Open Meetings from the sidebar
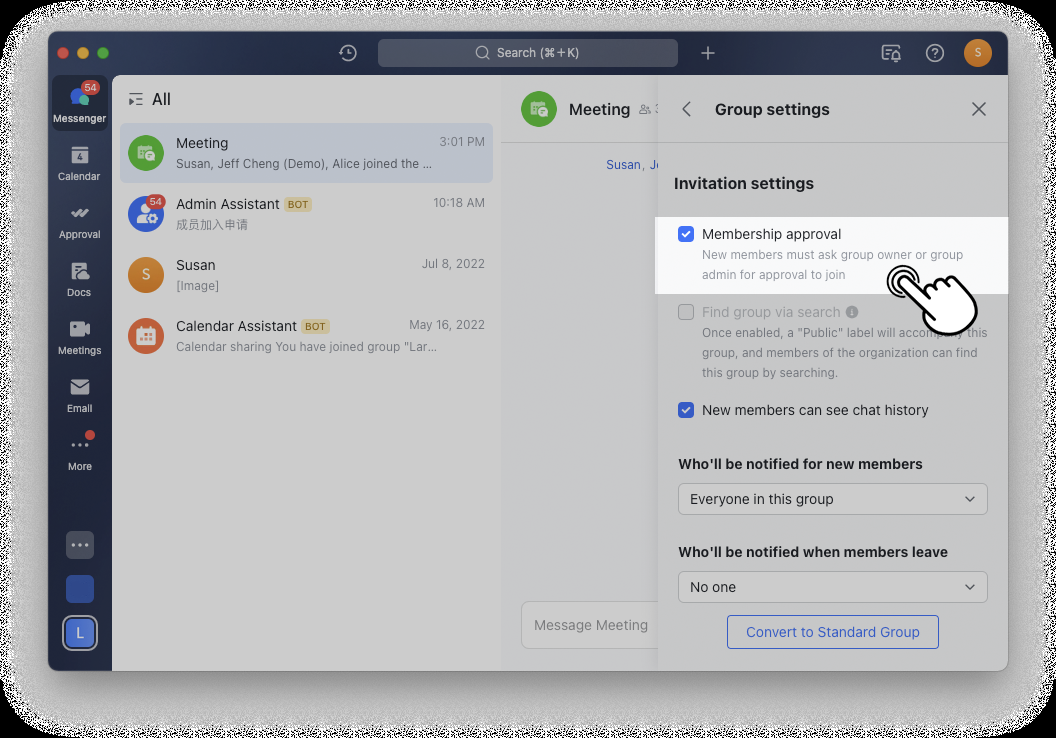The image size is (1056, 738). pyautogui.click(x=79, y=337)
